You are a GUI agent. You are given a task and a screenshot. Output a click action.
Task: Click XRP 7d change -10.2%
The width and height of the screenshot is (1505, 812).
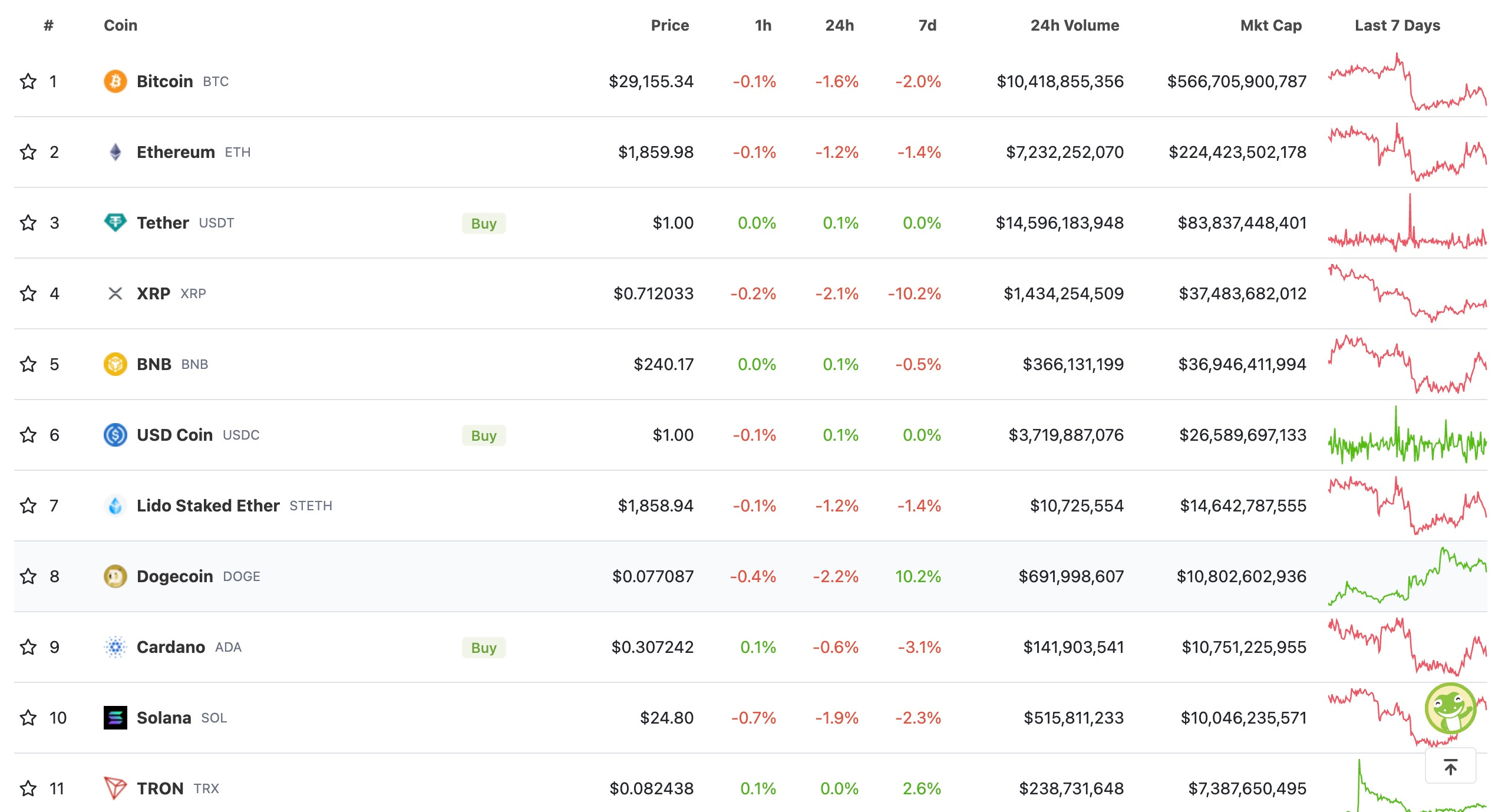[x=915, y=293]
